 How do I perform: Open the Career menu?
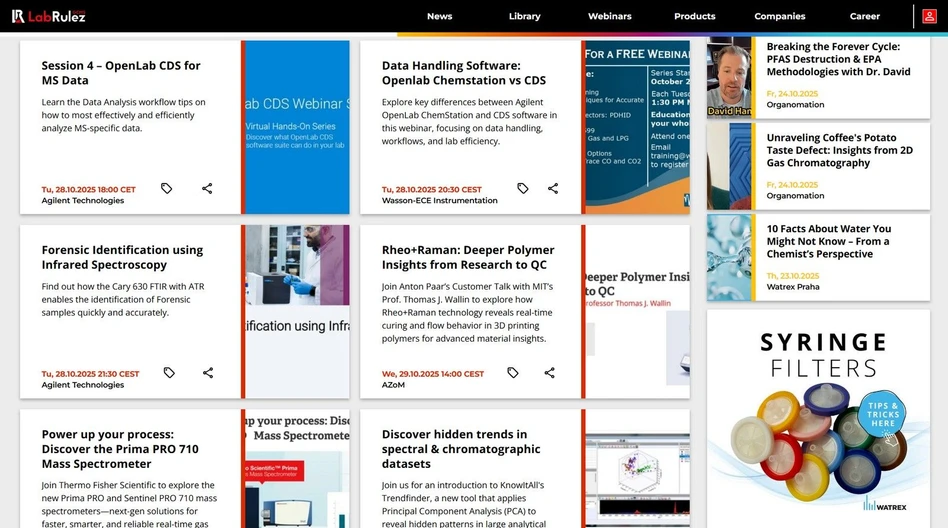point(865,16)
